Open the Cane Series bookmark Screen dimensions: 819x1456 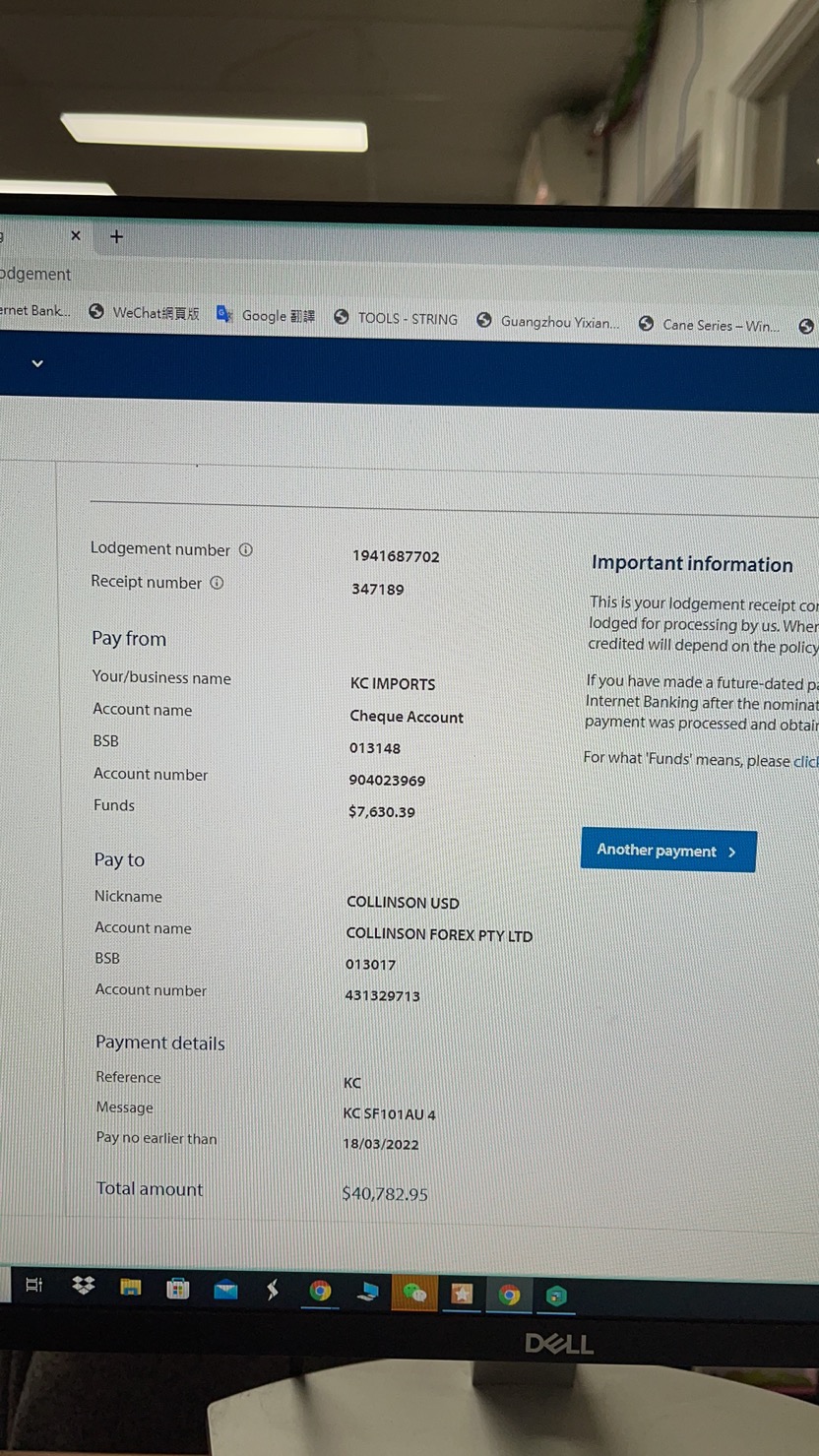[709, 325]
